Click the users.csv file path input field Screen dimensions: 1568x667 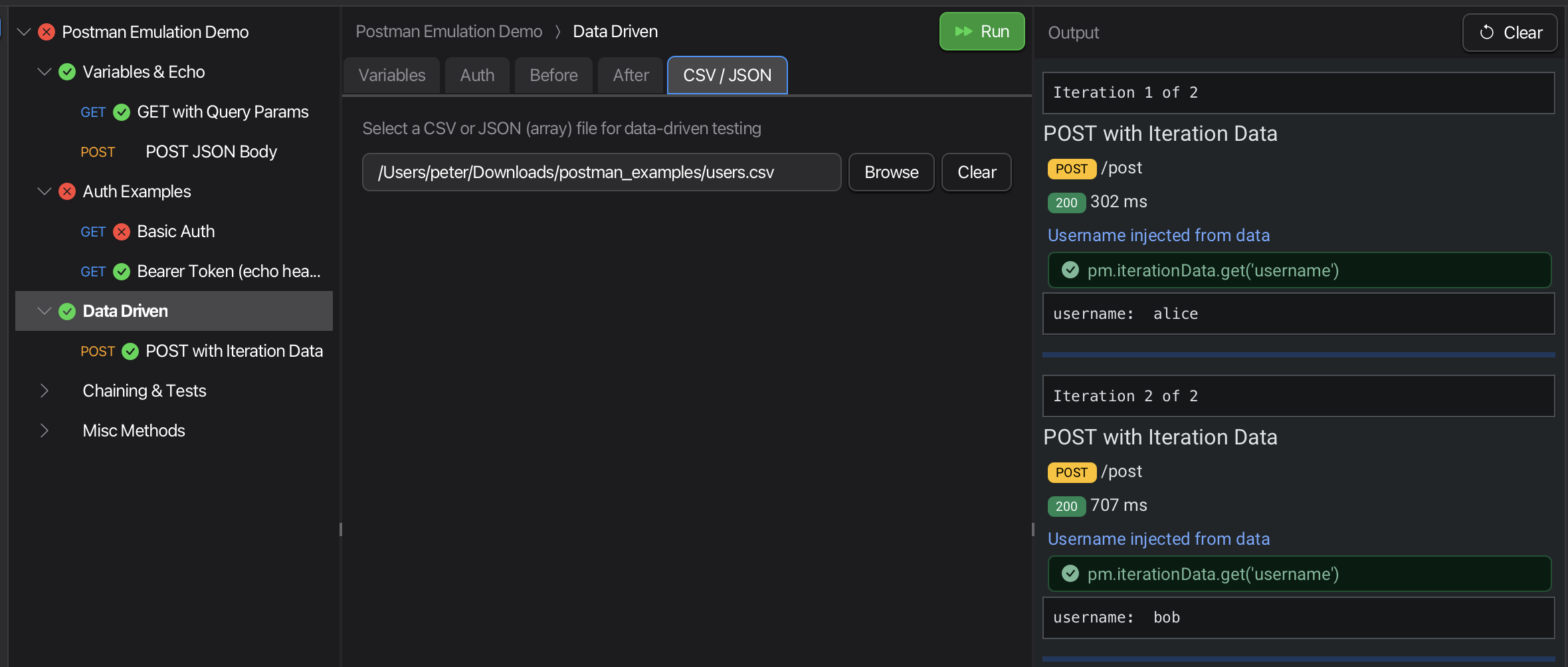601,172
